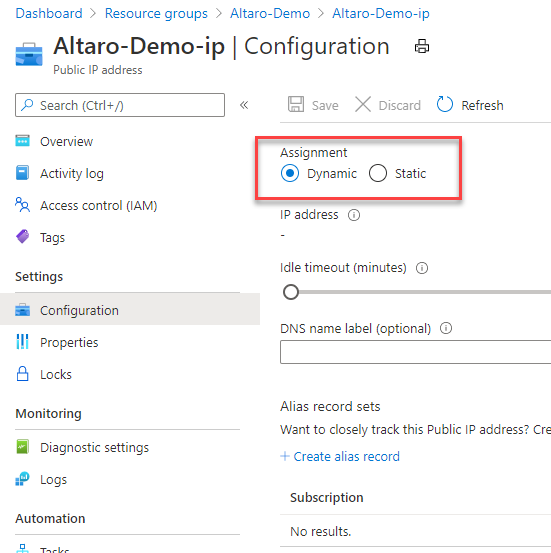Click the Properties bars icon
551x553 pixels.
point(23,342)
